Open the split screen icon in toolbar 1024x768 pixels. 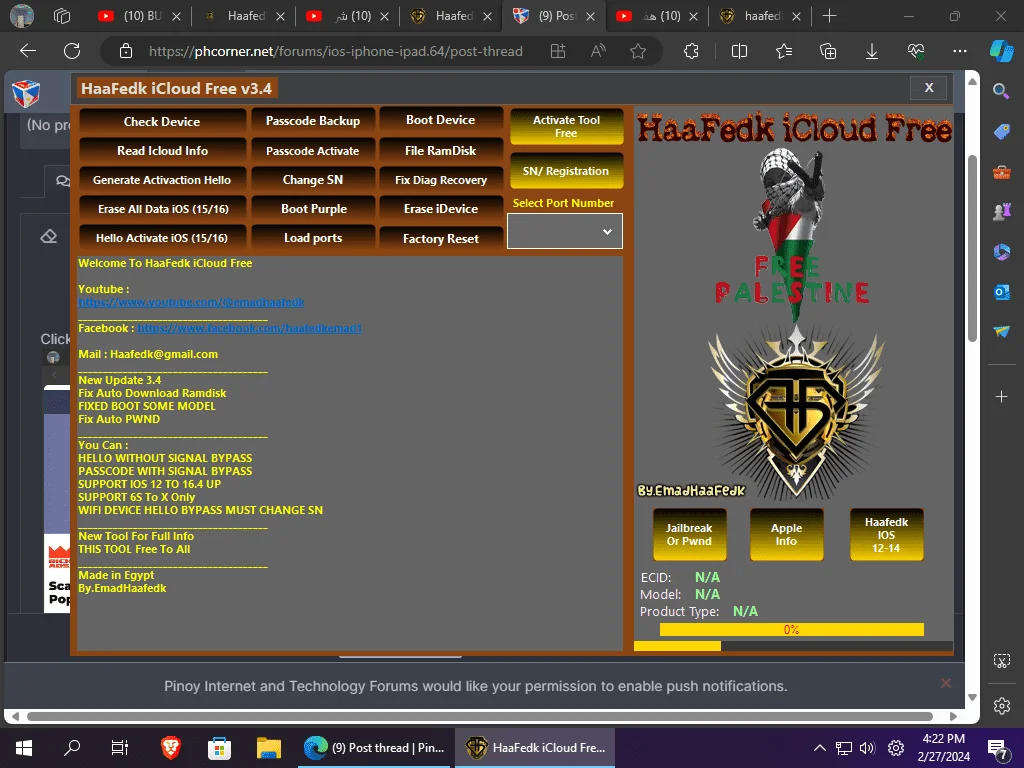click(x=739, y=51)
